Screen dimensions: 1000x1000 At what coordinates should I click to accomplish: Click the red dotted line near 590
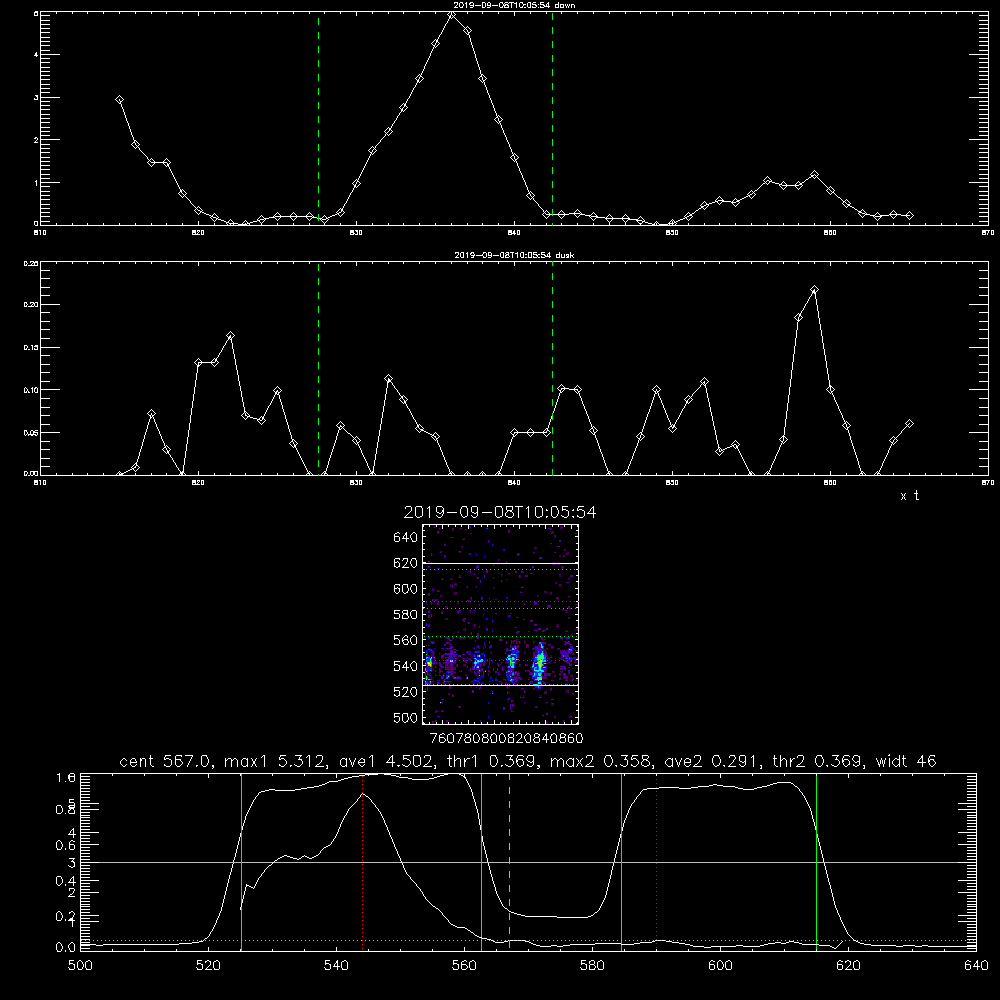[x=657, y=861]
